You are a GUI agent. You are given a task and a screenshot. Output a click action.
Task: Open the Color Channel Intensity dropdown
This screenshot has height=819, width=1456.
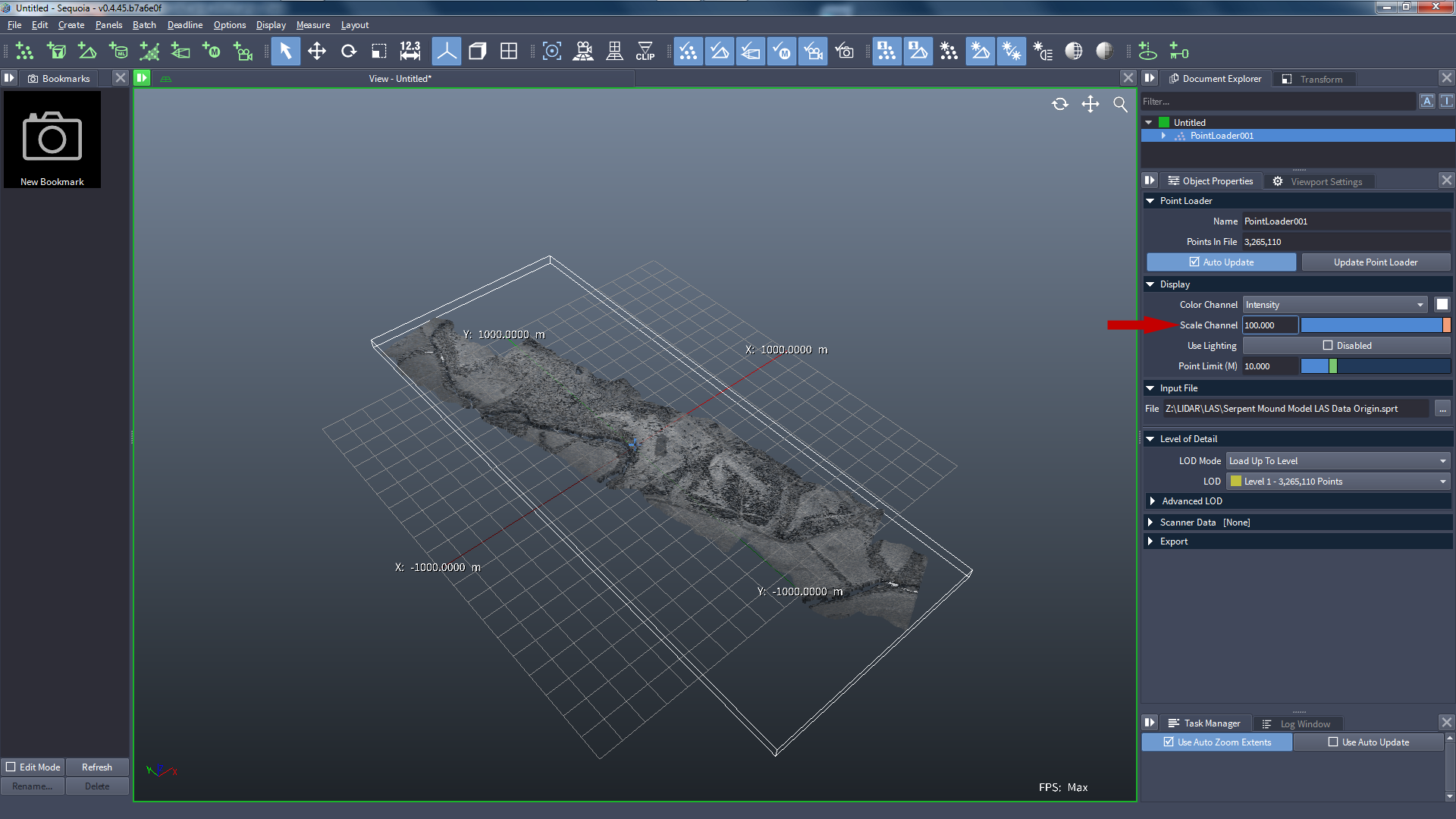point(1335,304)
